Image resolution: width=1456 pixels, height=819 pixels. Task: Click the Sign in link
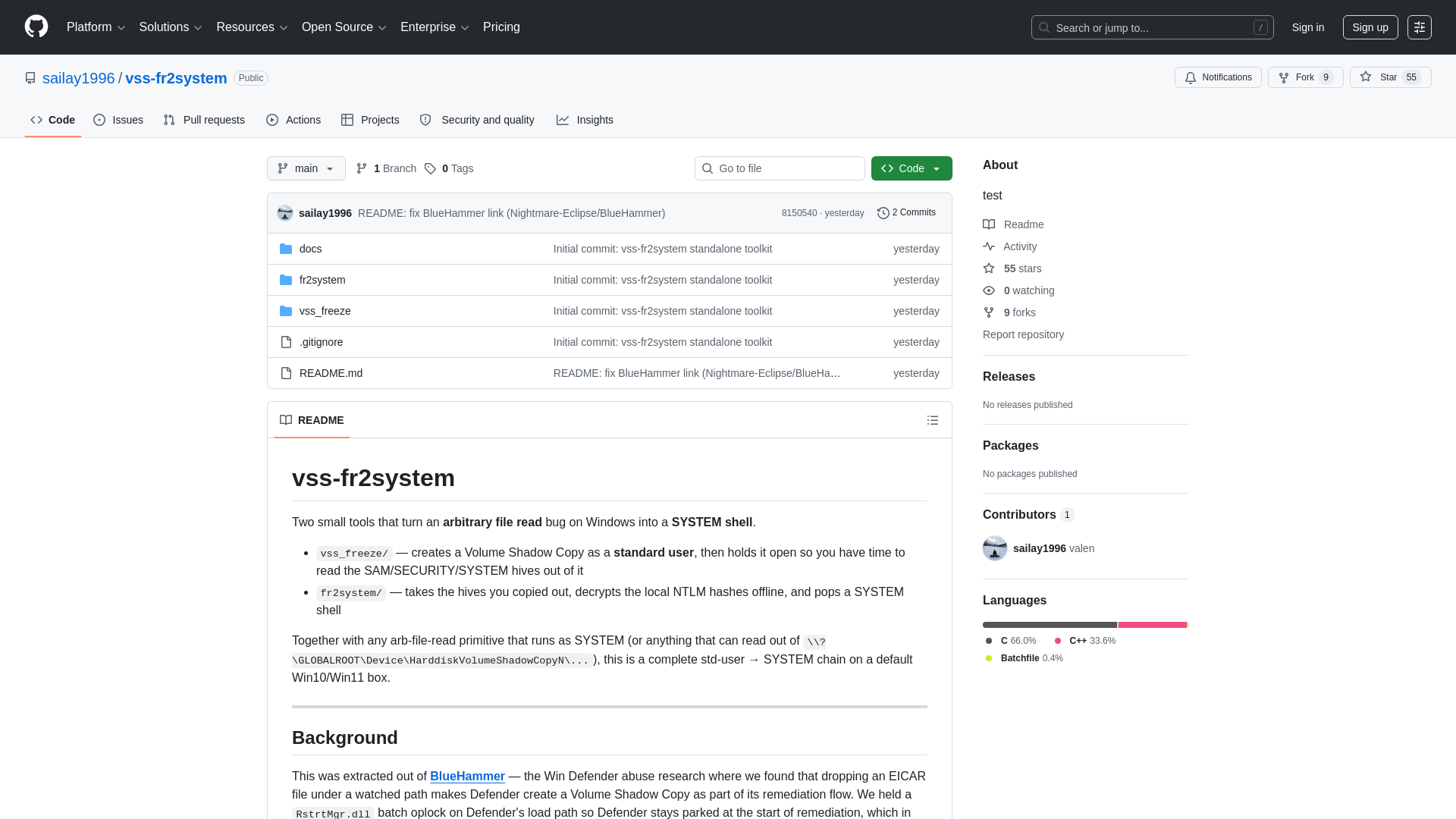tap(1308, 27)
